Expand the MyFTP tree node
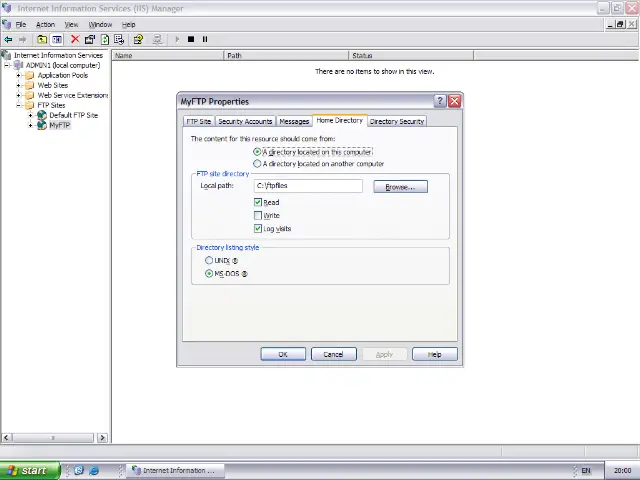This screenshot has width=640, height=480. (x=30, y=125)
